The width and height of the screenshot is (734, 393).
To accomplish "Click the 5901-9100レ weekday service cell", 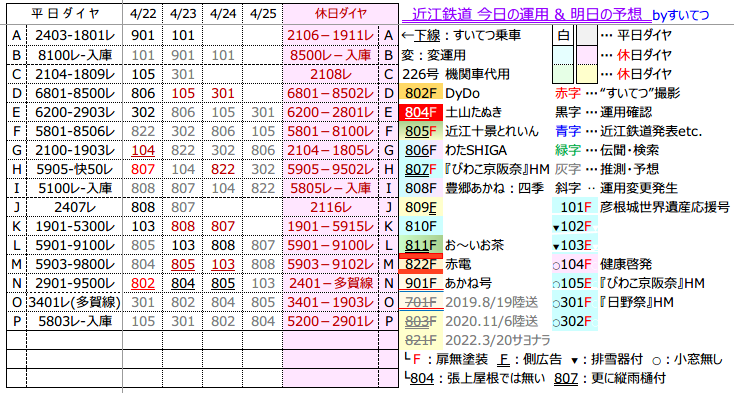I will coord(74,245).
